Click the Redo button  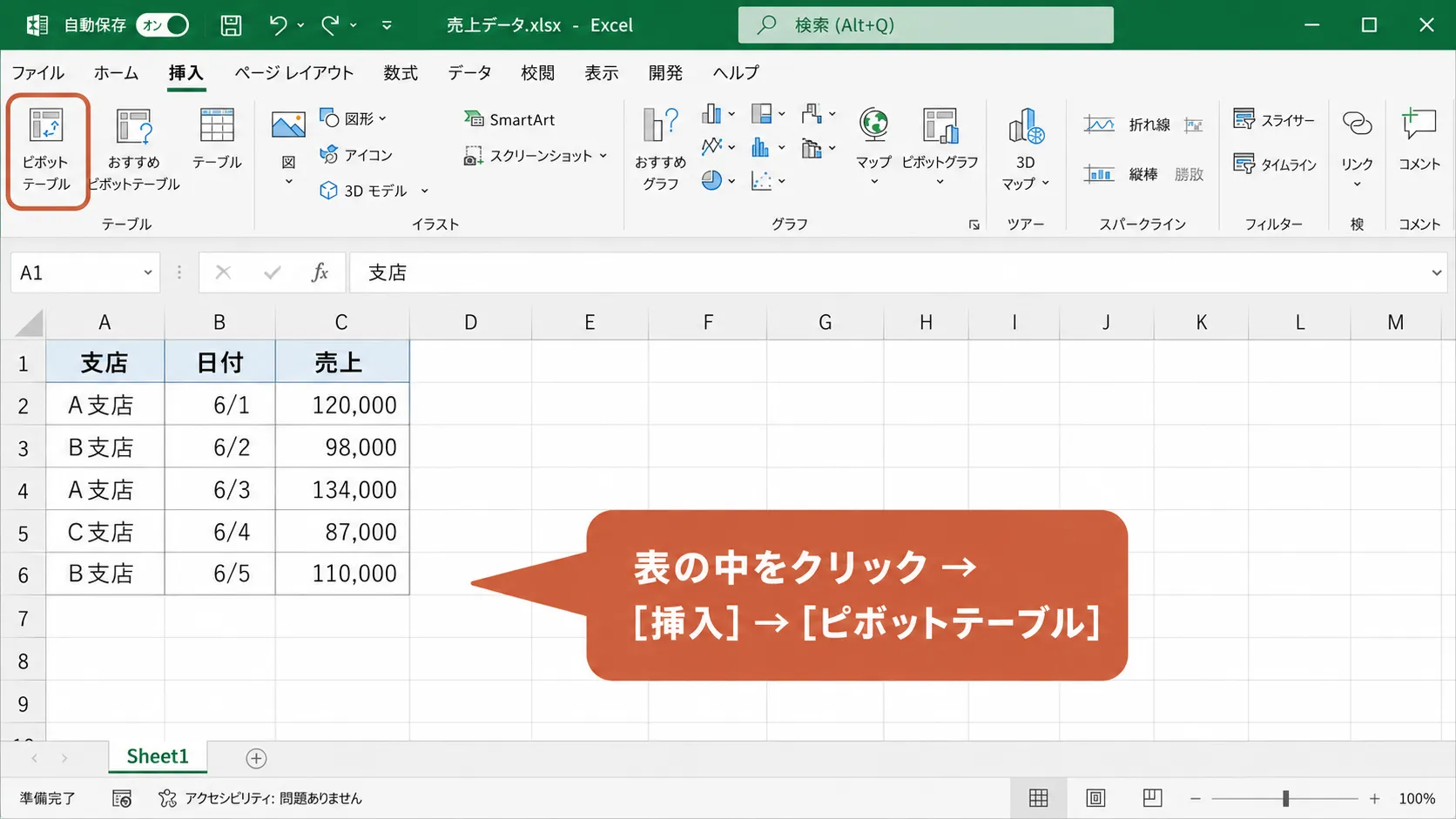tap(330, 25)
